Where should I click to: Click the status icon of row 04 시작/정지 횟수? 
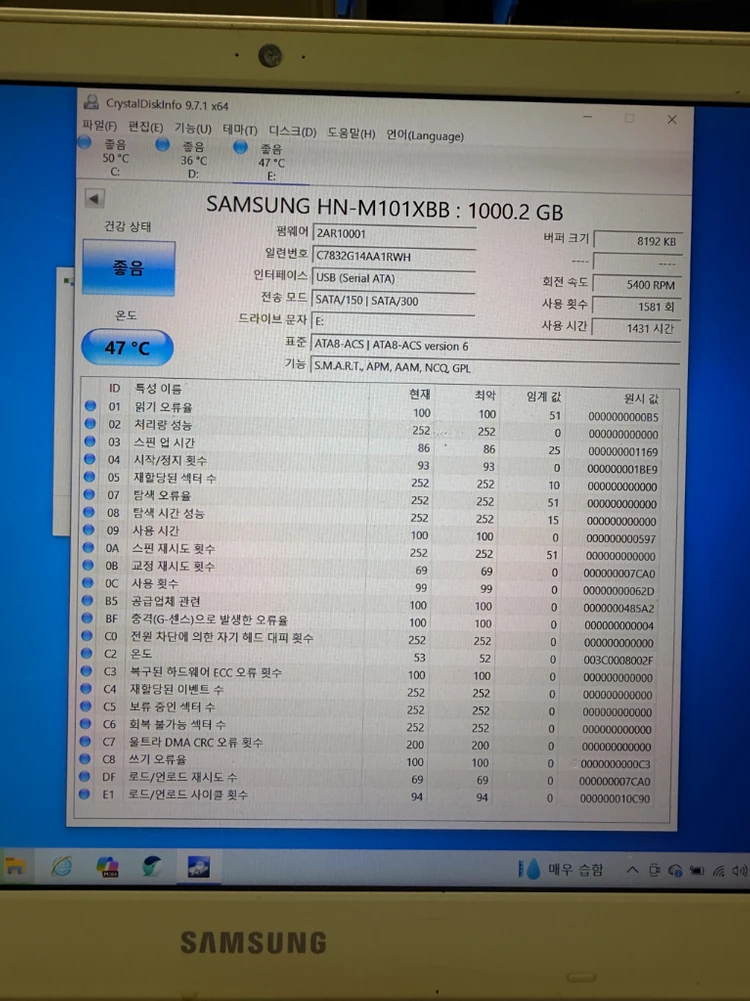point(89,459)
